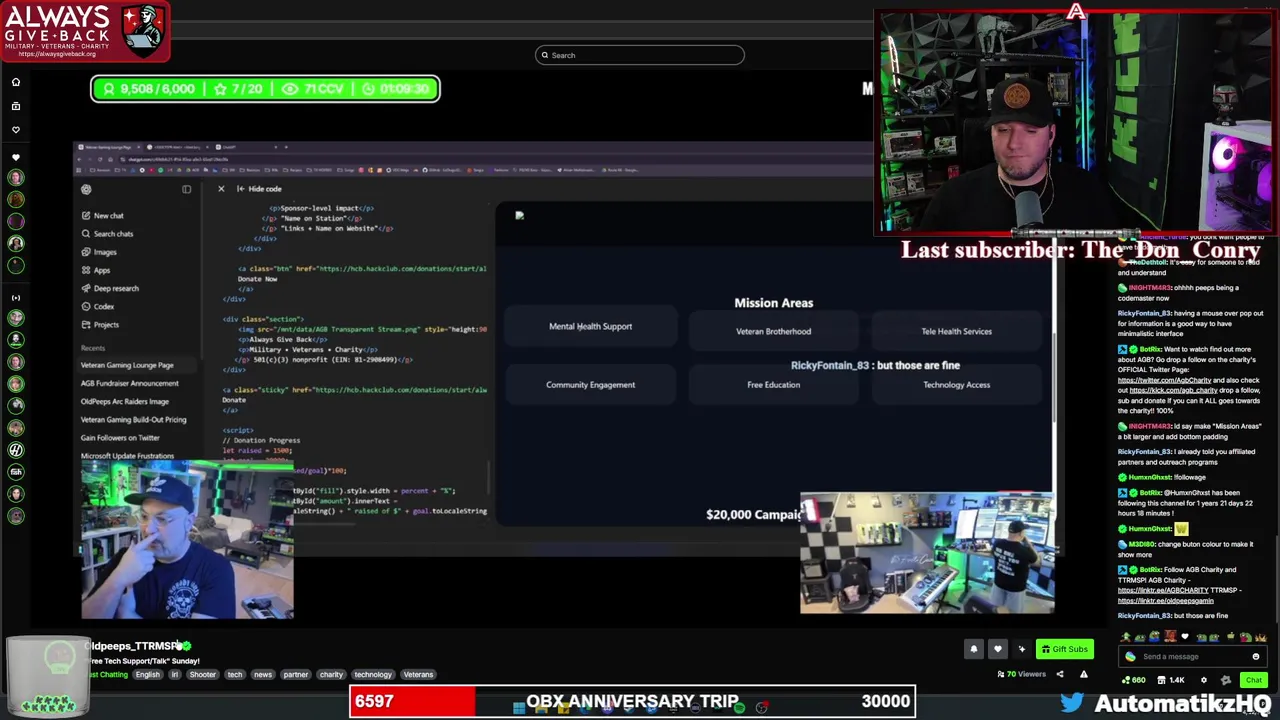The image size is (1280, 720).
Task: Open Images in ChatGPT sidebar
Action: (104, 252)
